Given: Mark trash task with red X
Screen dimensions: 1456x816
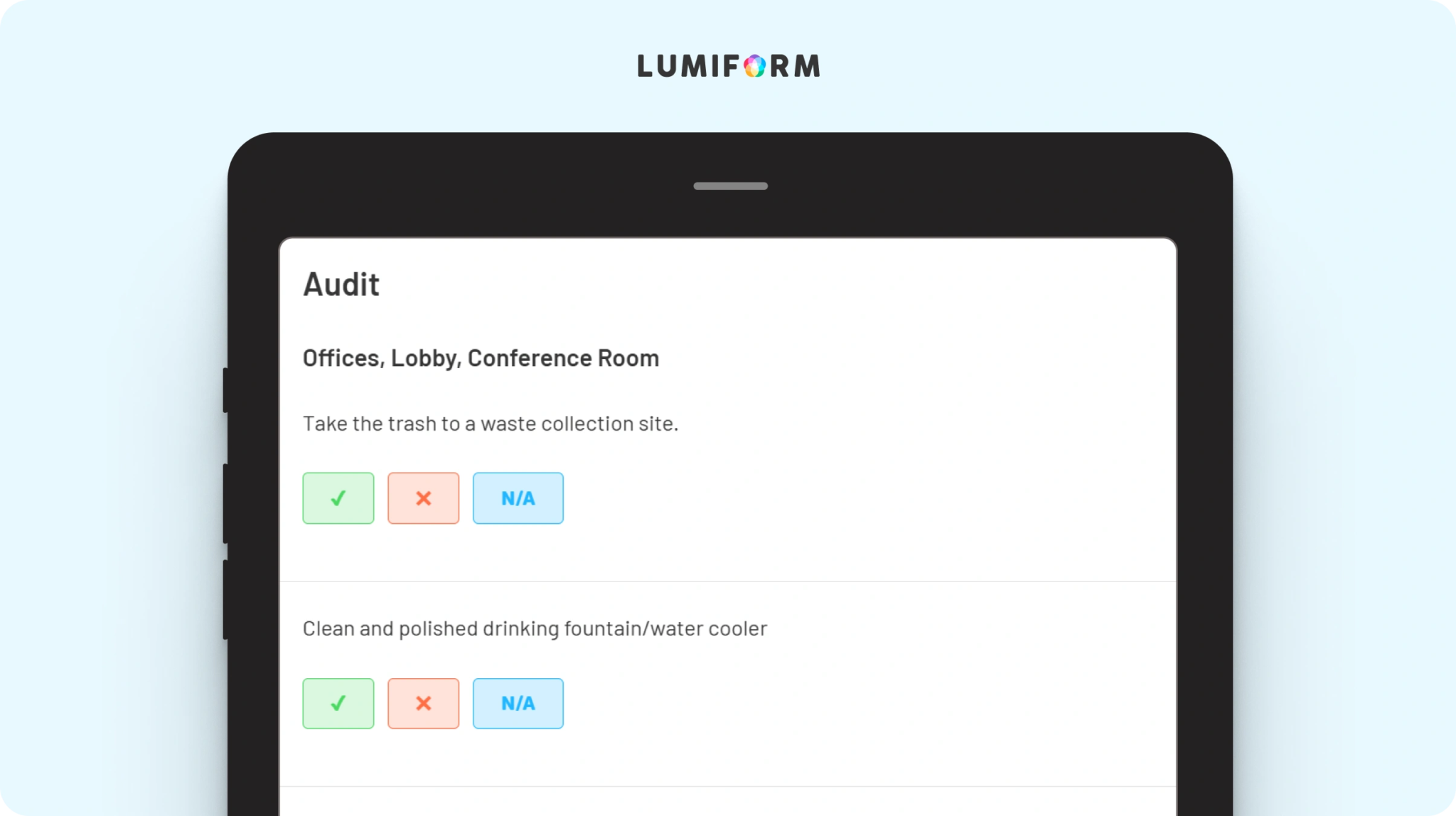Looking at the screenshot, I should (x=423, y=498).
